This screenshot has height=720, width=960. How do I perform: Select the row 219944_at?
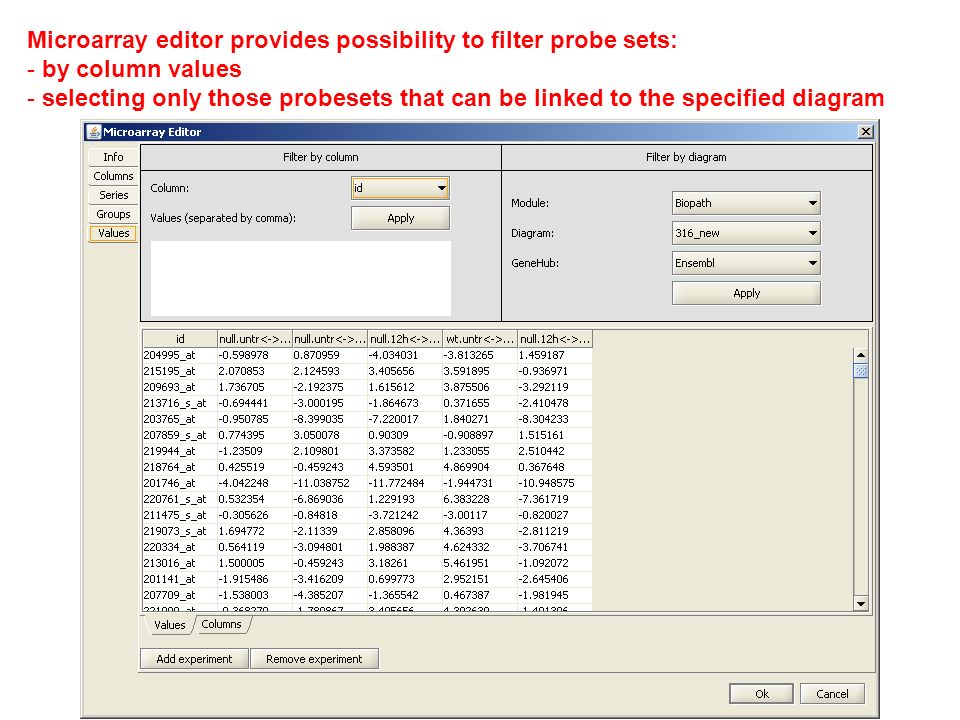pos(367,451)
